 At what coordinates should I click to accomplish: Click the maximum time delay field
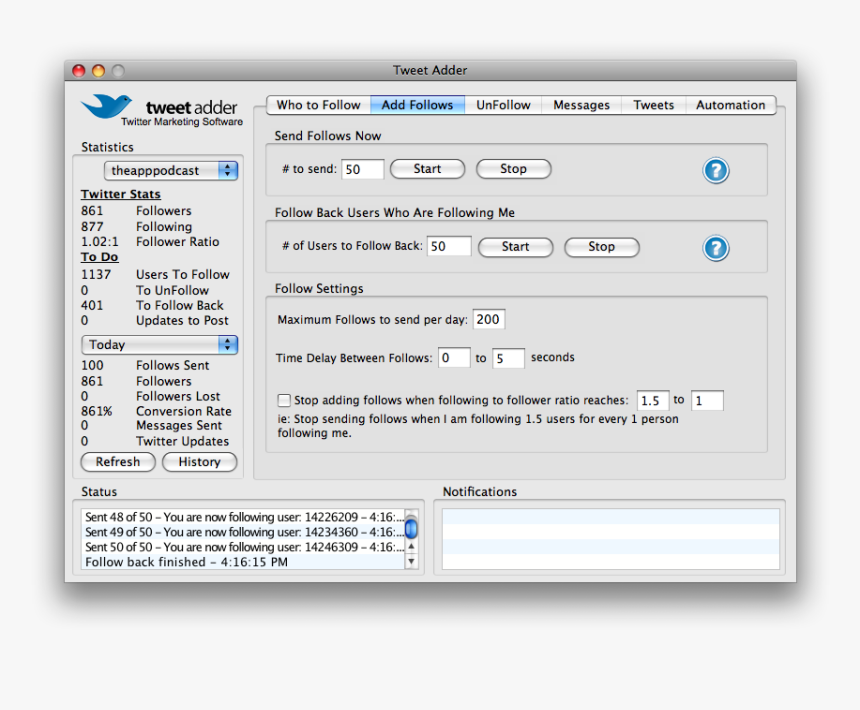(x=508, y=358)
